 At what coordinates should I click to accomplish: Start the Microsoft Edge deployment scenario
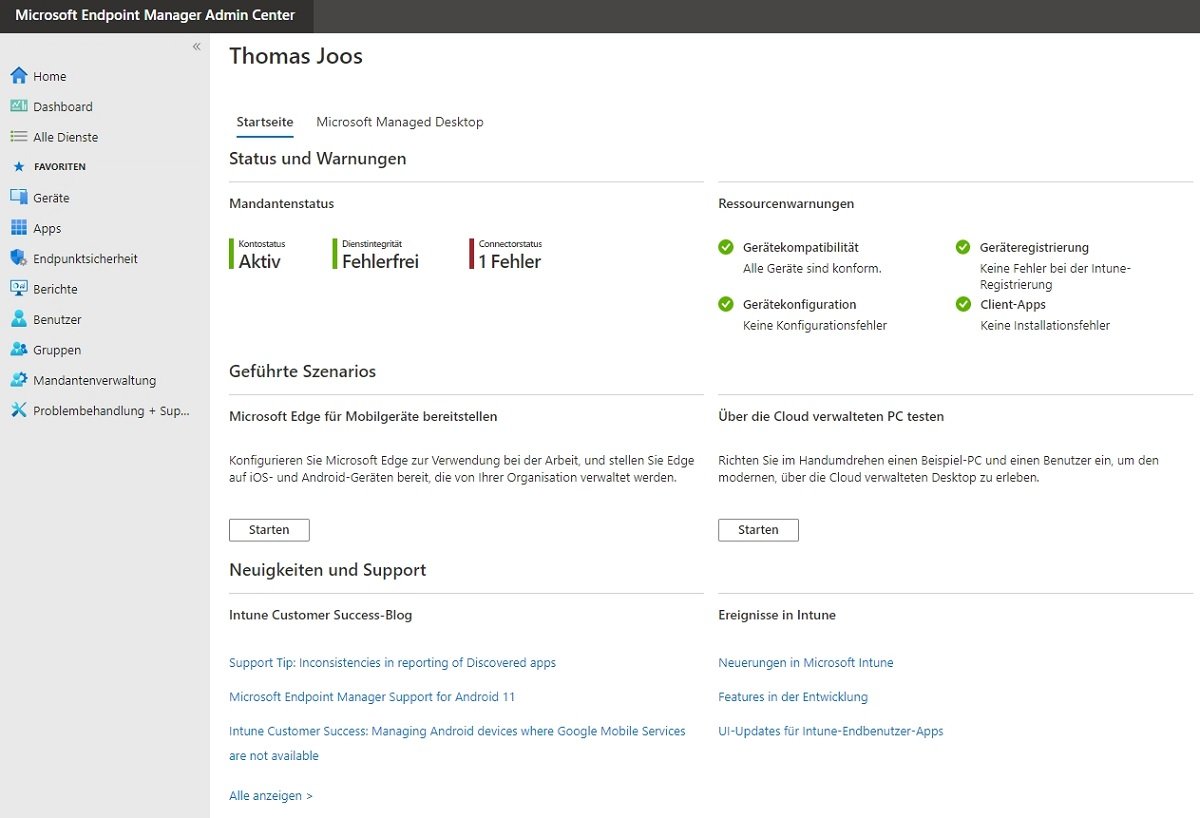pyautogui.click(x=269, y=530)
